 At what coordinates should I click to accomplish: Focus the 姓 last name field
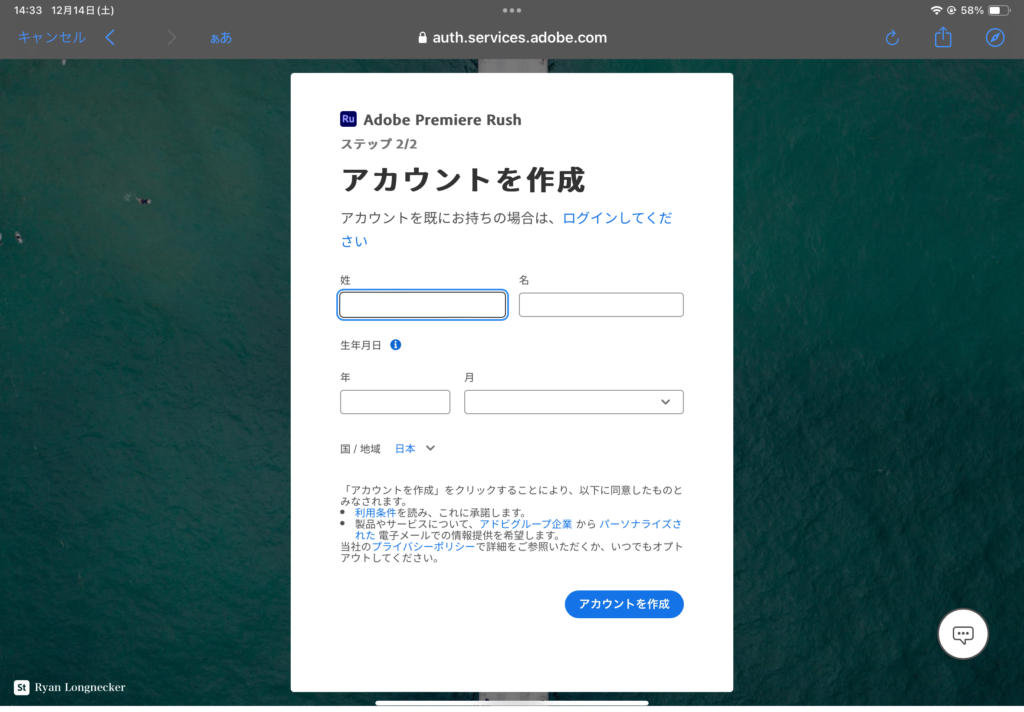tap(422, 305)
